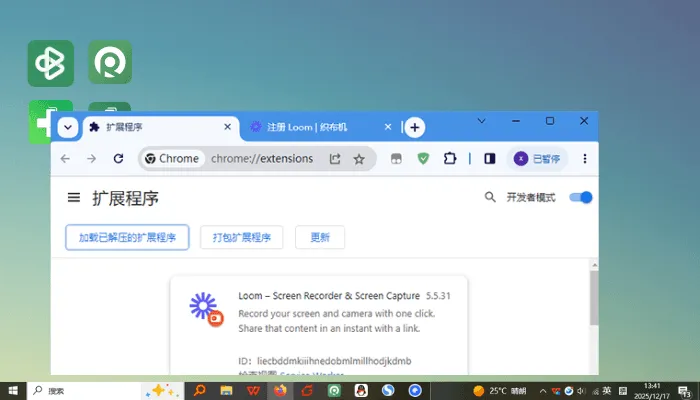The width and height of the screenshot is (700, 400).
Task: Click the Loom version number 5.5.31
Action: tap(438, 296)
